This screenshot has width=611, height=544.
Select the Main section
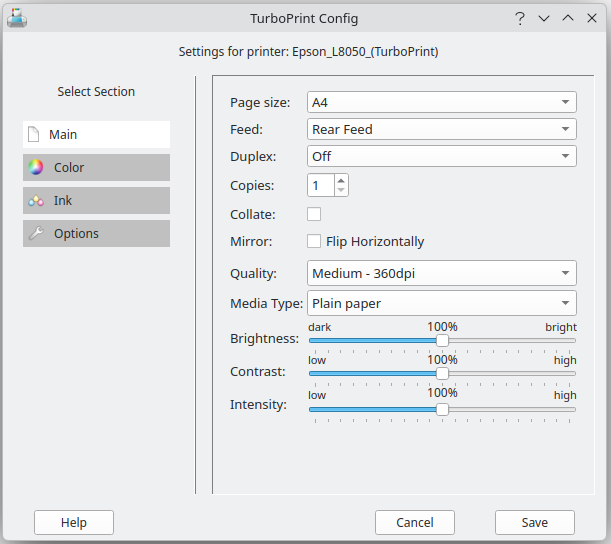96,134
